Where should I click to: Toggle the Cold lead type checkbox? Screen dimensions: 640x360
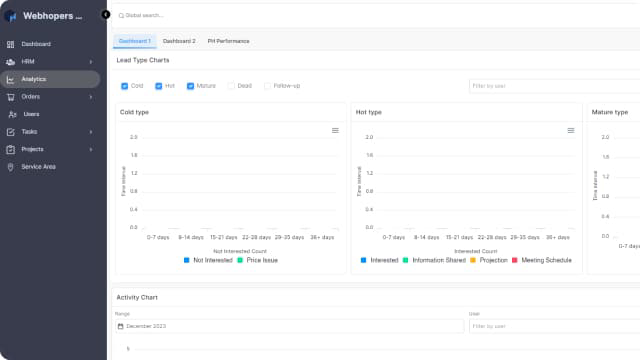[124, 86]
